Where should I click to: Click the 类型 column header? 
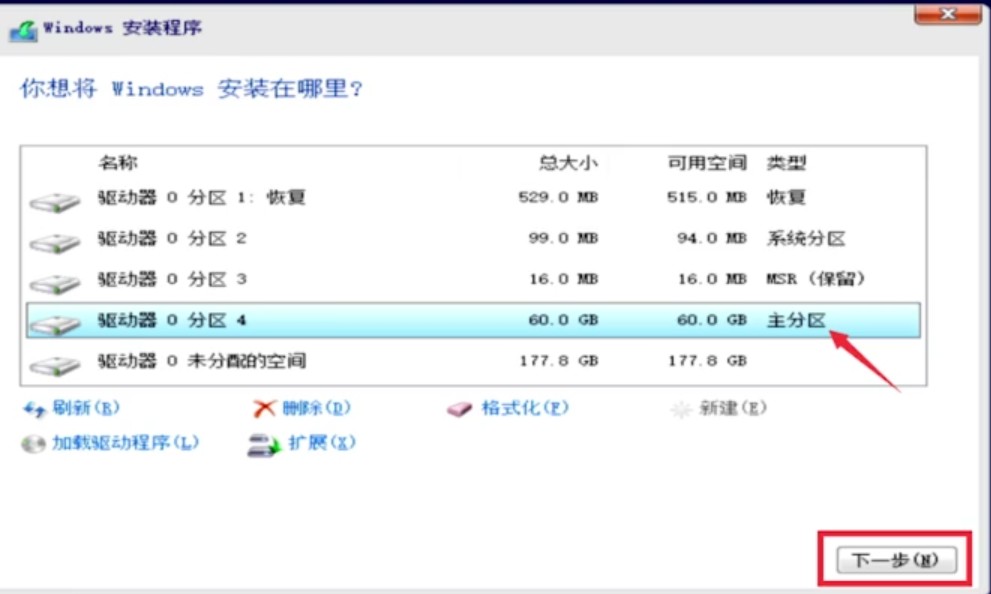pos(786,163)
